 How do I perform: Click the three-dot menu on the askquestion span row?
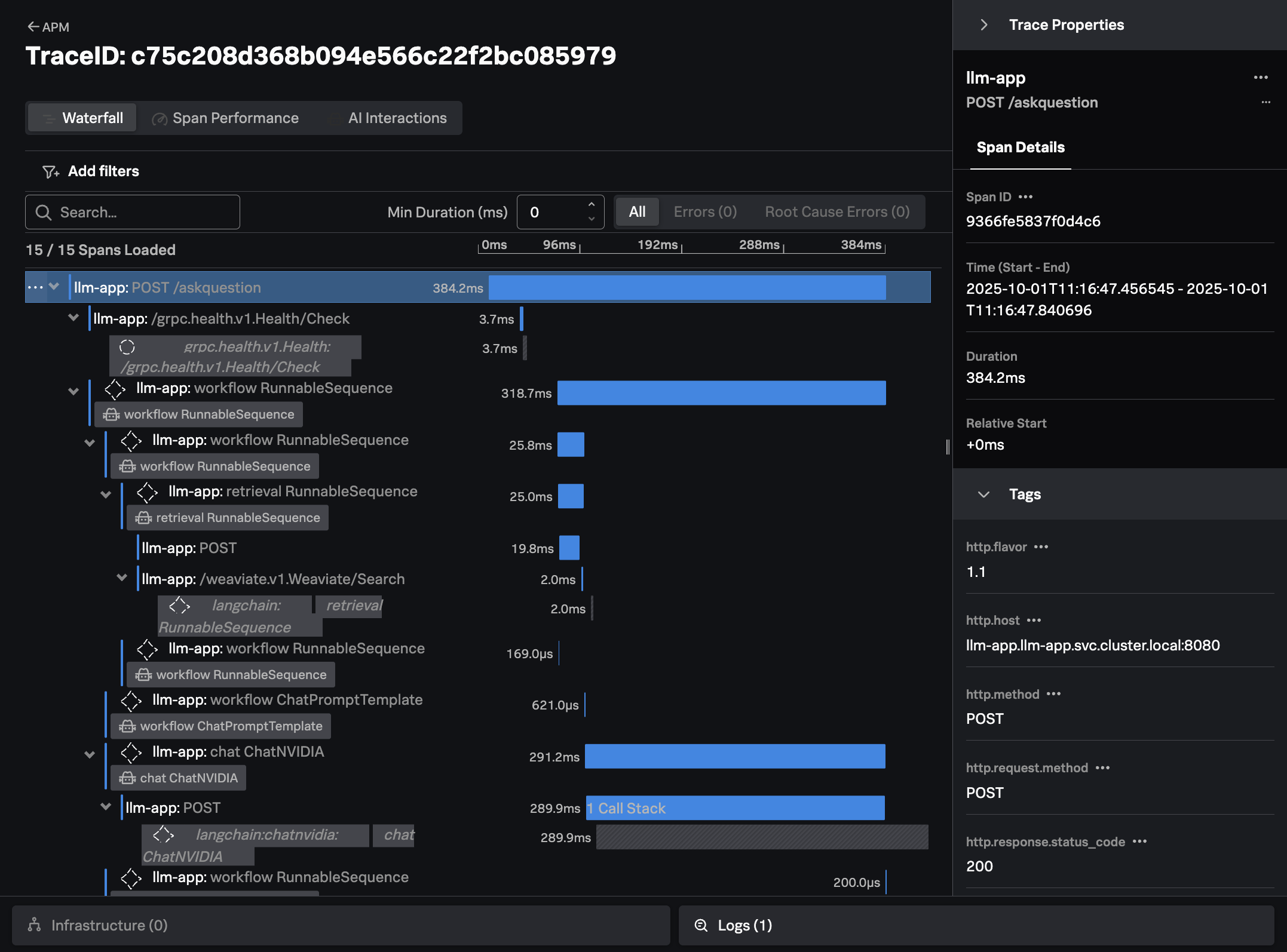35,287
